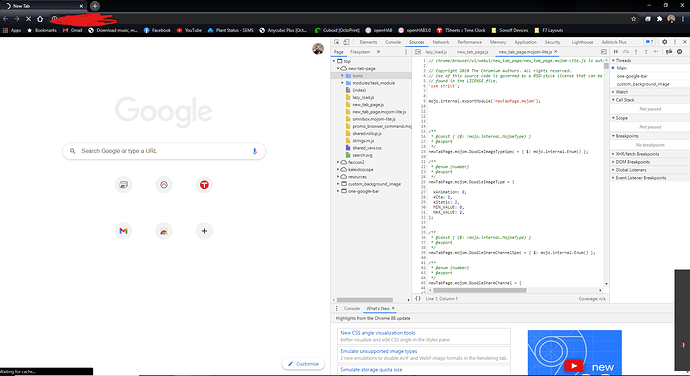Pause script execution in the debugger

(616, 52)
